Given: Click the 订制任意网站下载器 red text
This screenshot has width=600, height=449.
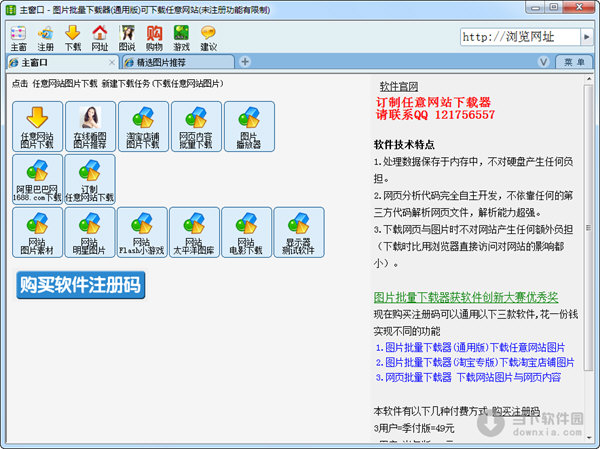Looking at the screenshot, I should (x=433, y=102).
